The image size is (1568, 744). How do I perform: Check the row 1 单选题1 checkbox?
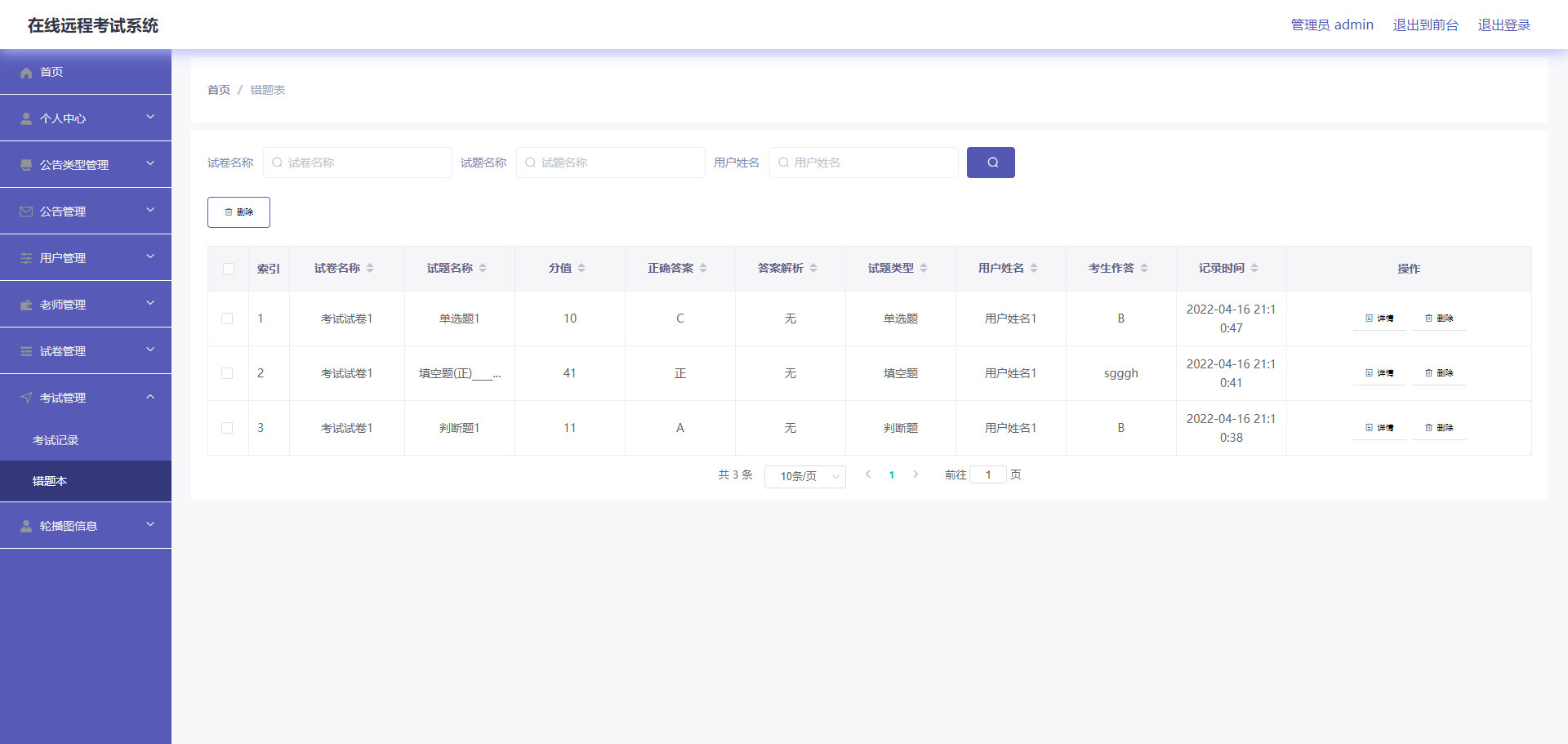pyautogui.click(x=227, y=319)
